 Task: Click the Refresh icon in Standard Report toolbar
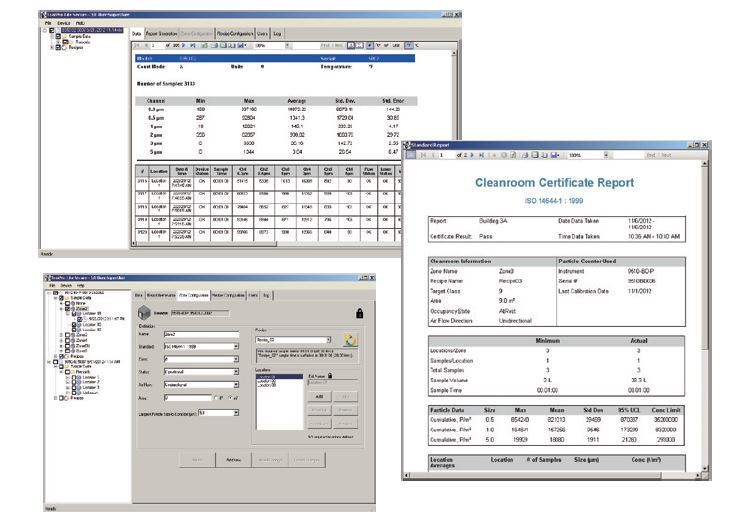tap(513, 155)
